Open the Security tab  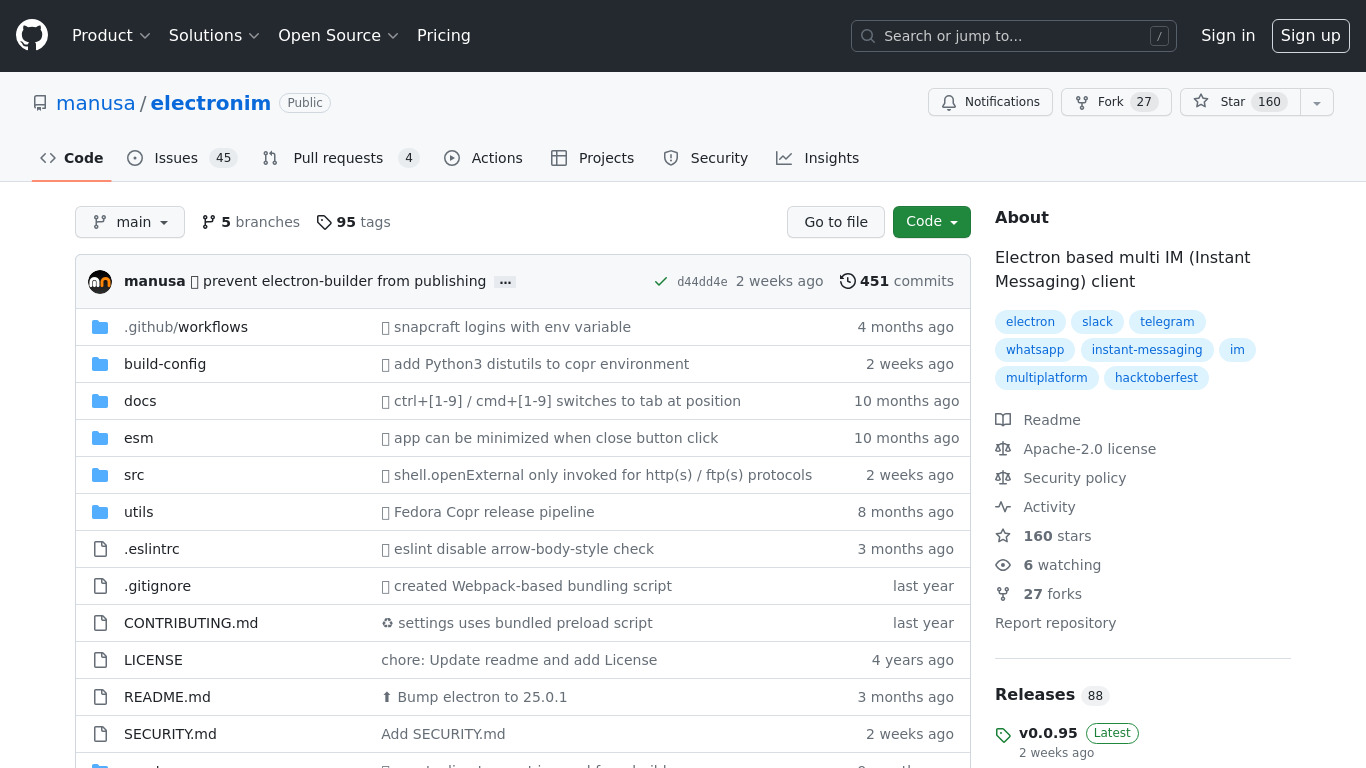(x=705, y=158)
